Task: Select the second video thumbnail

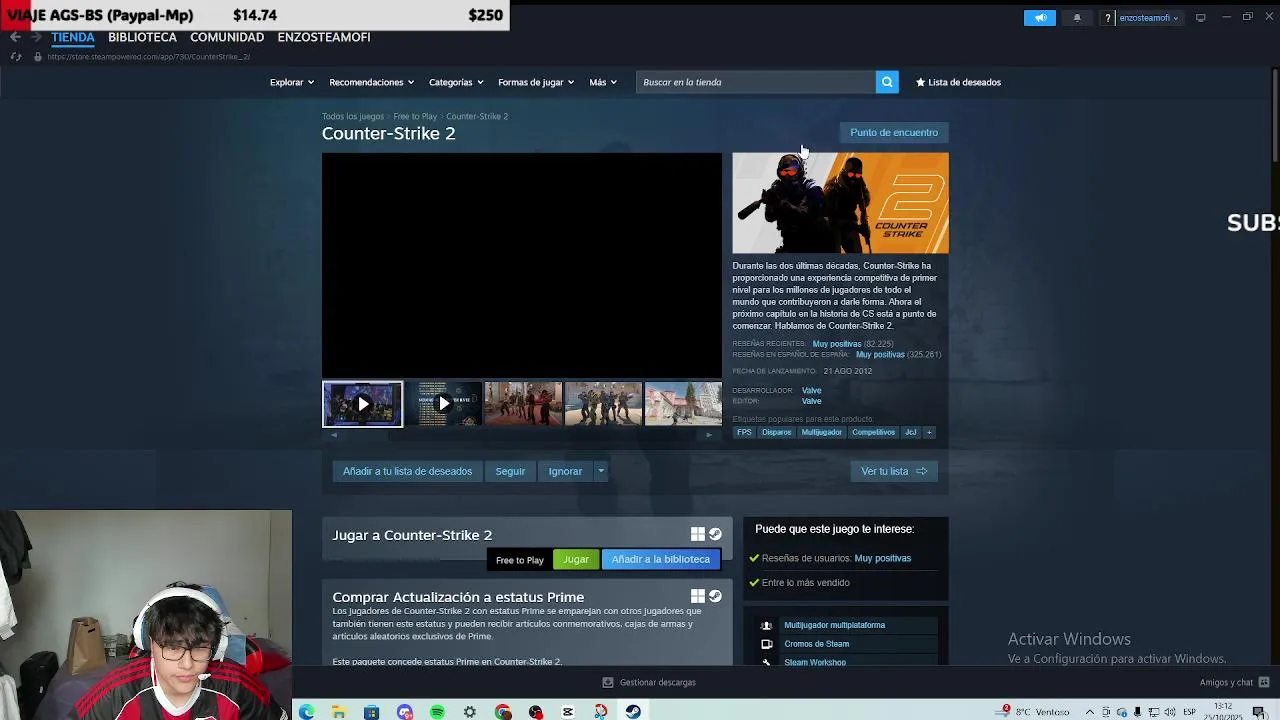Action: [x=443, y=404]
